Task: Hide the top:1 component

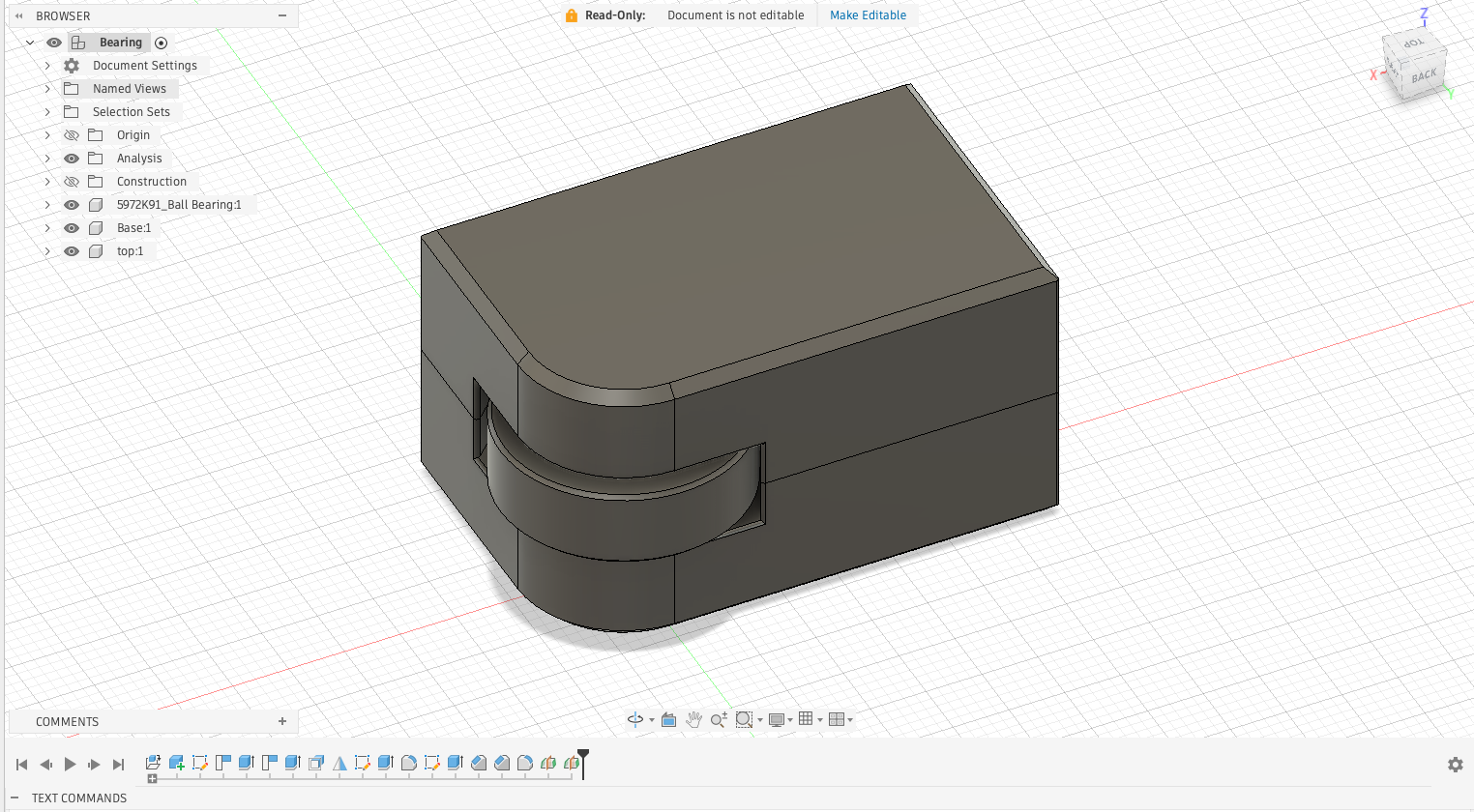Action: coord(72,251)
